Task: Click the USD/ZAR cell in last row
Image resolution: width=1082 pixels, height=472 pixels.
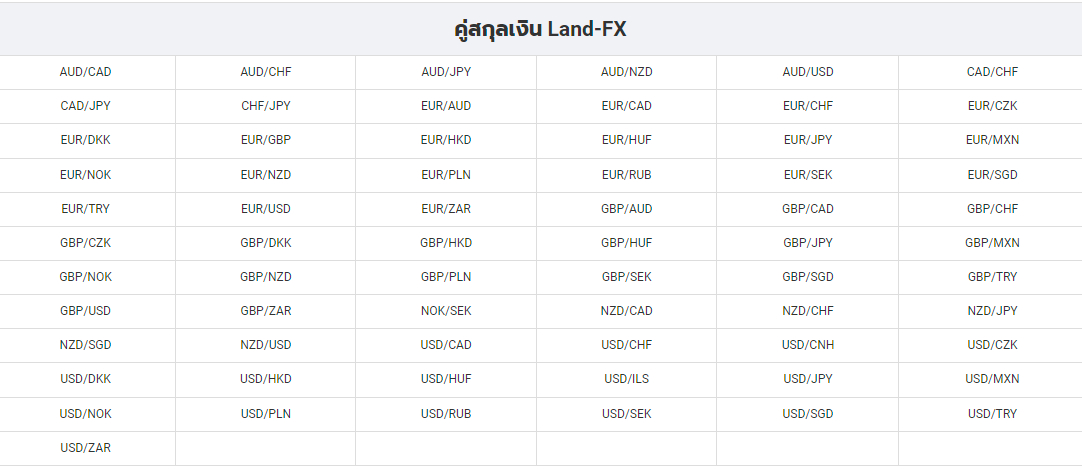Action: click(86, 448)
